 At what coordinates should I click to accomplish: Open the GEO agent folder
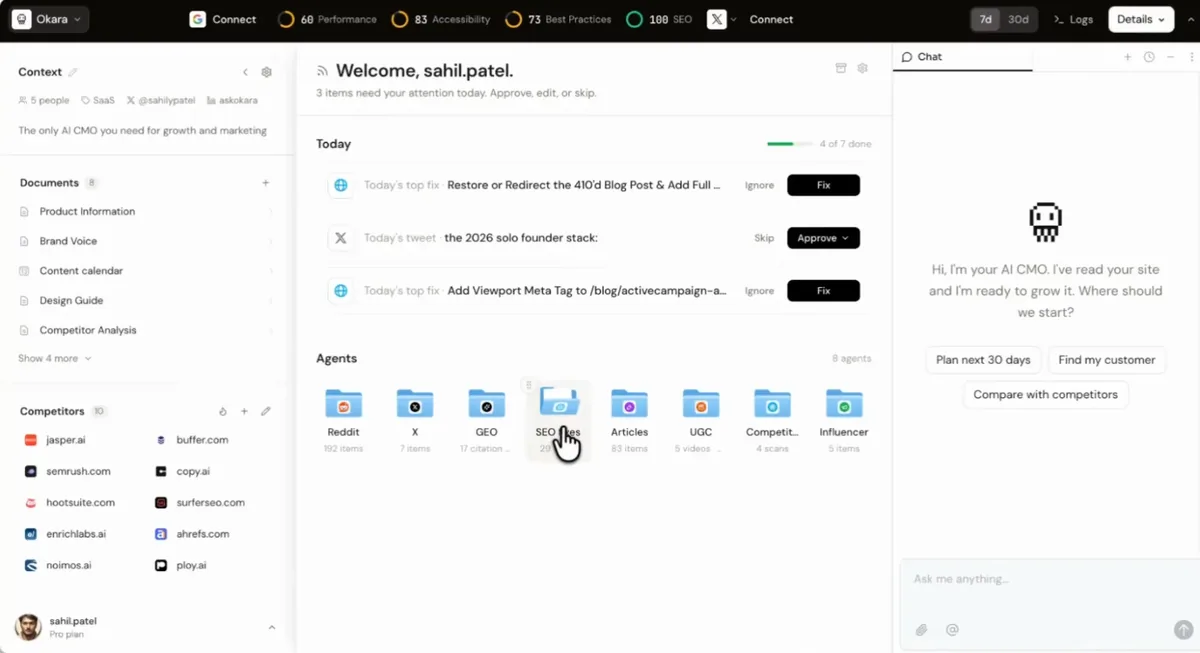point(486,420)
